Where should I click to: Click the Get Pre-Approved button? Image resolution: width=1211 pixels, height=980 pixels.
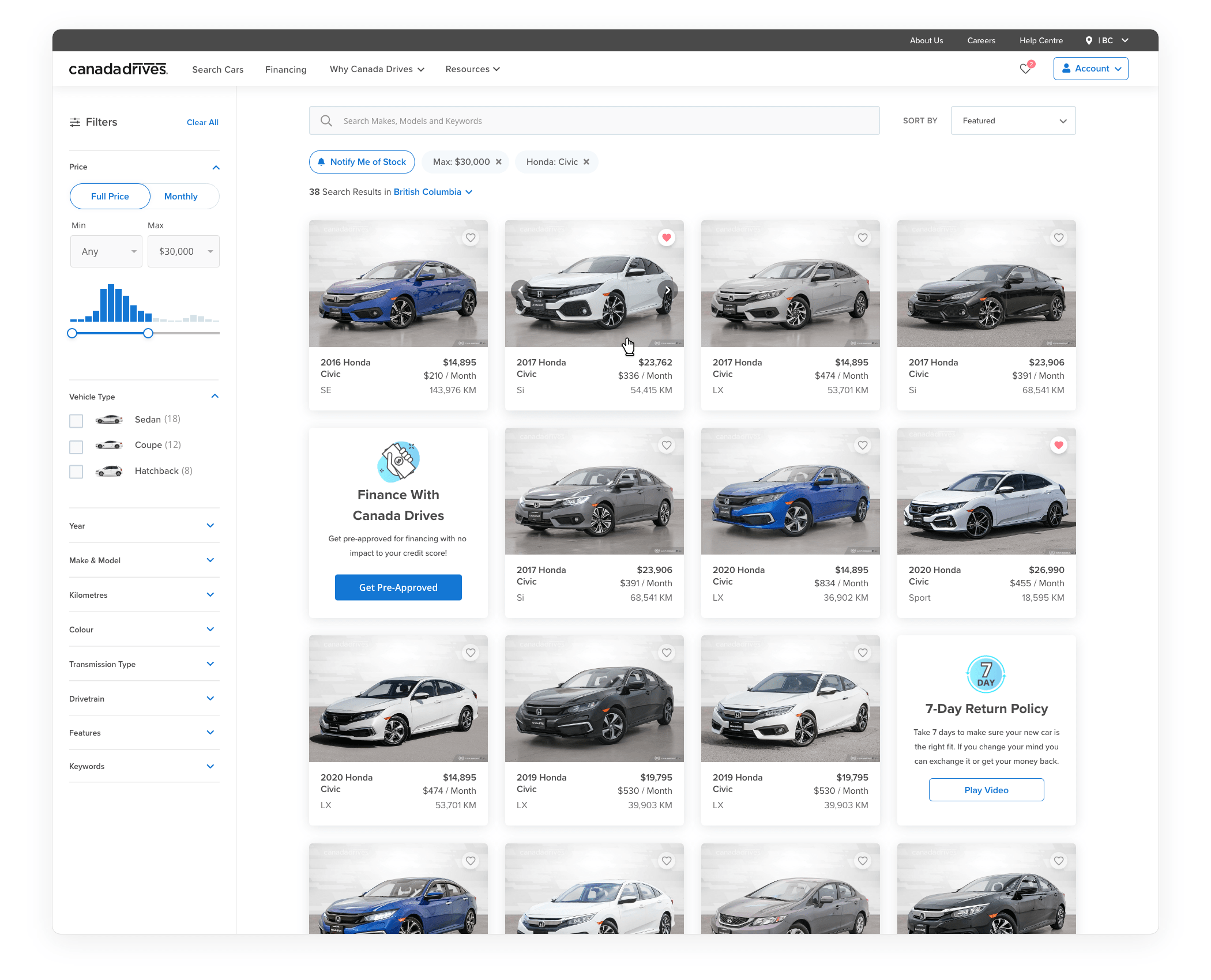tap(398, 587)
